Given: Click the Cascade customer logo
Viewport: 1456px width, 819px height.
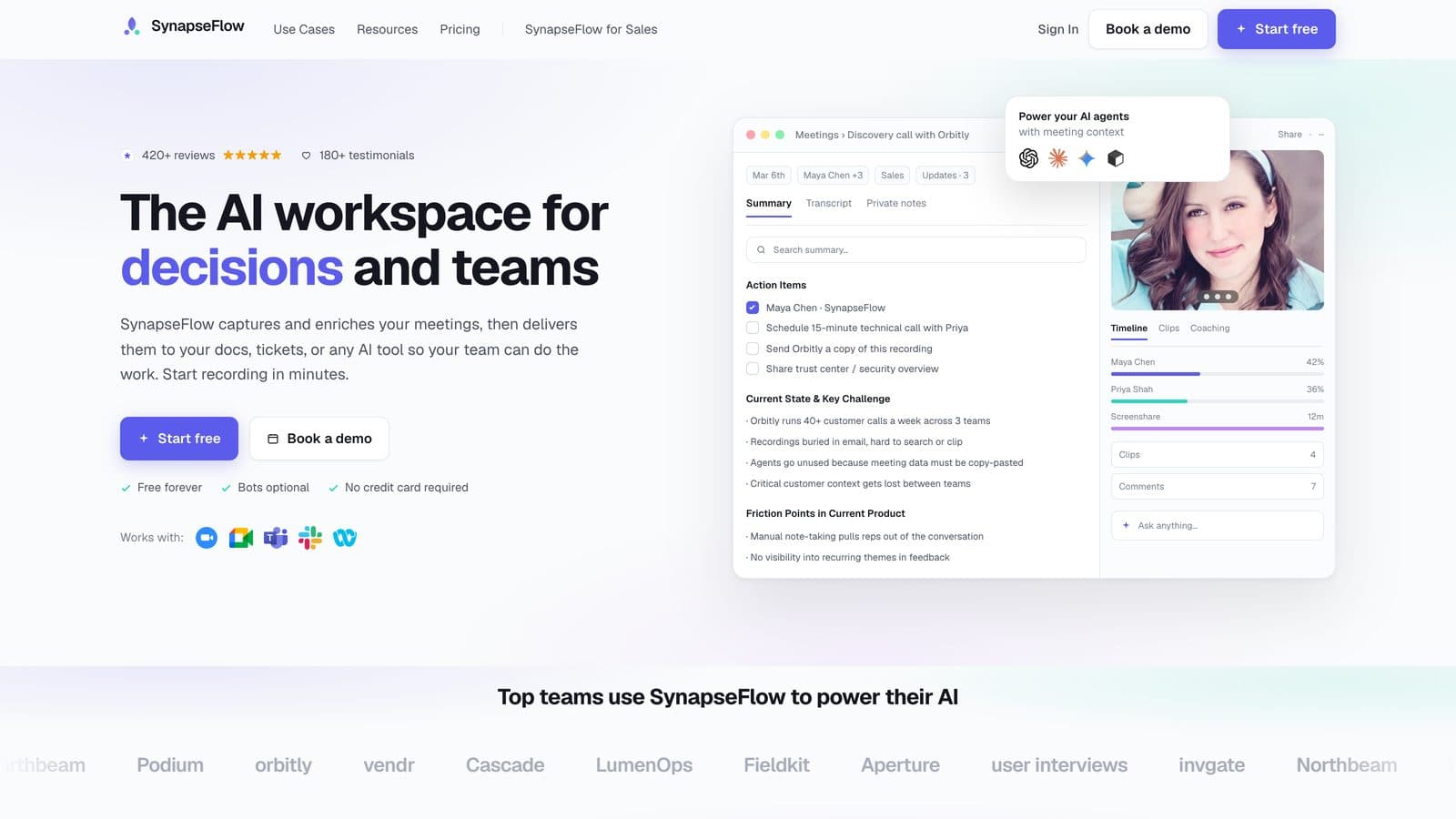Looking at the screenshot, I should 505,765.
